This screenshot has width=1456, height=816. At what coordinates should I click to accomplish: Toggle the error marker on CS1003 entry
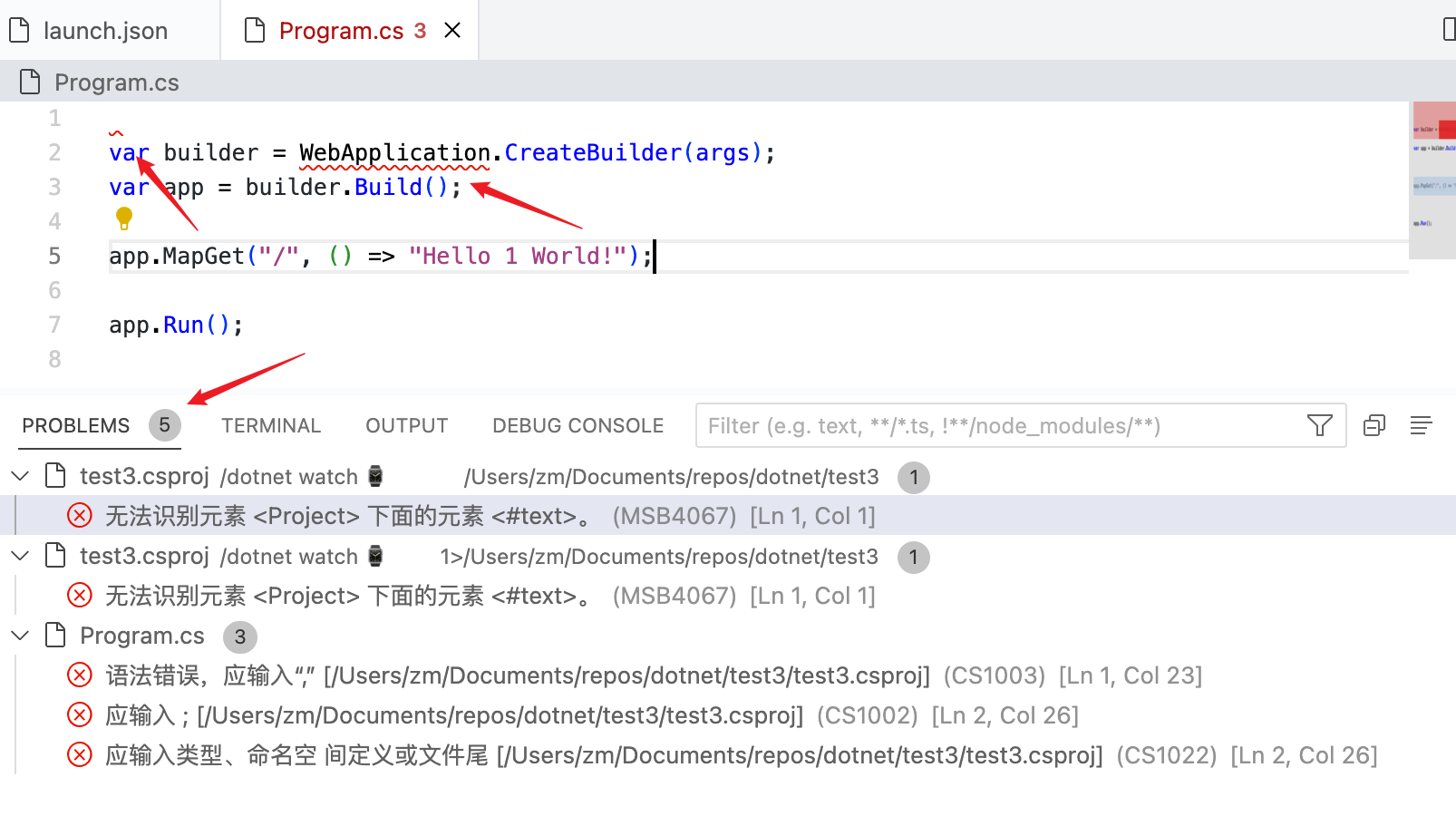pyautogui.click(x=79, y=675)
